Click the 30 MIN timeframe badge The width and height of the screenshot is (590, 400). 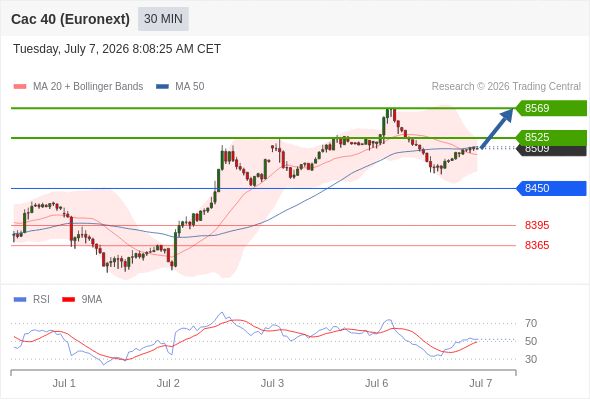[x=163, y=19]
